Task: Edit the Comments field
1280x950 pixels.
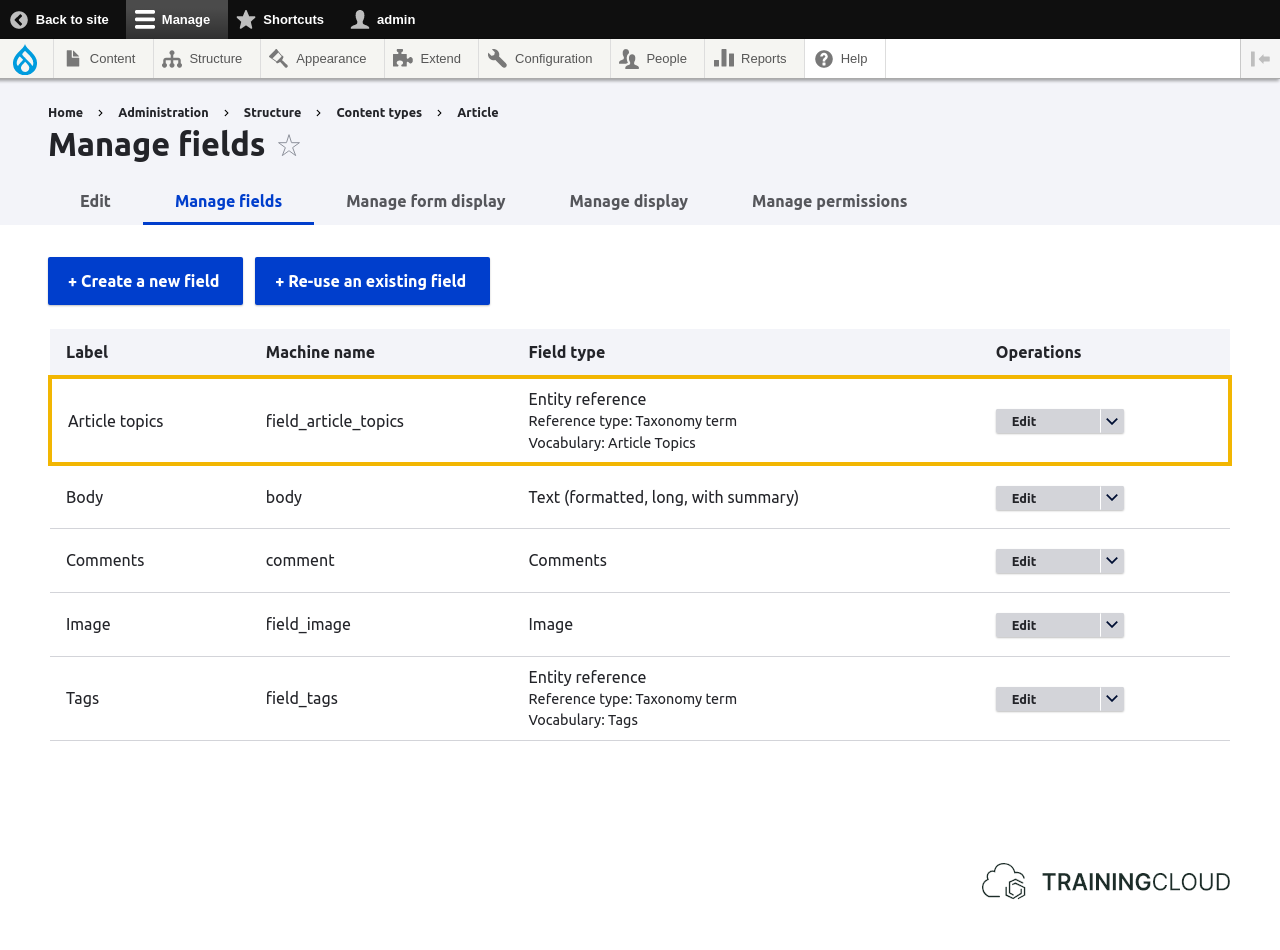Action: 1047,561
